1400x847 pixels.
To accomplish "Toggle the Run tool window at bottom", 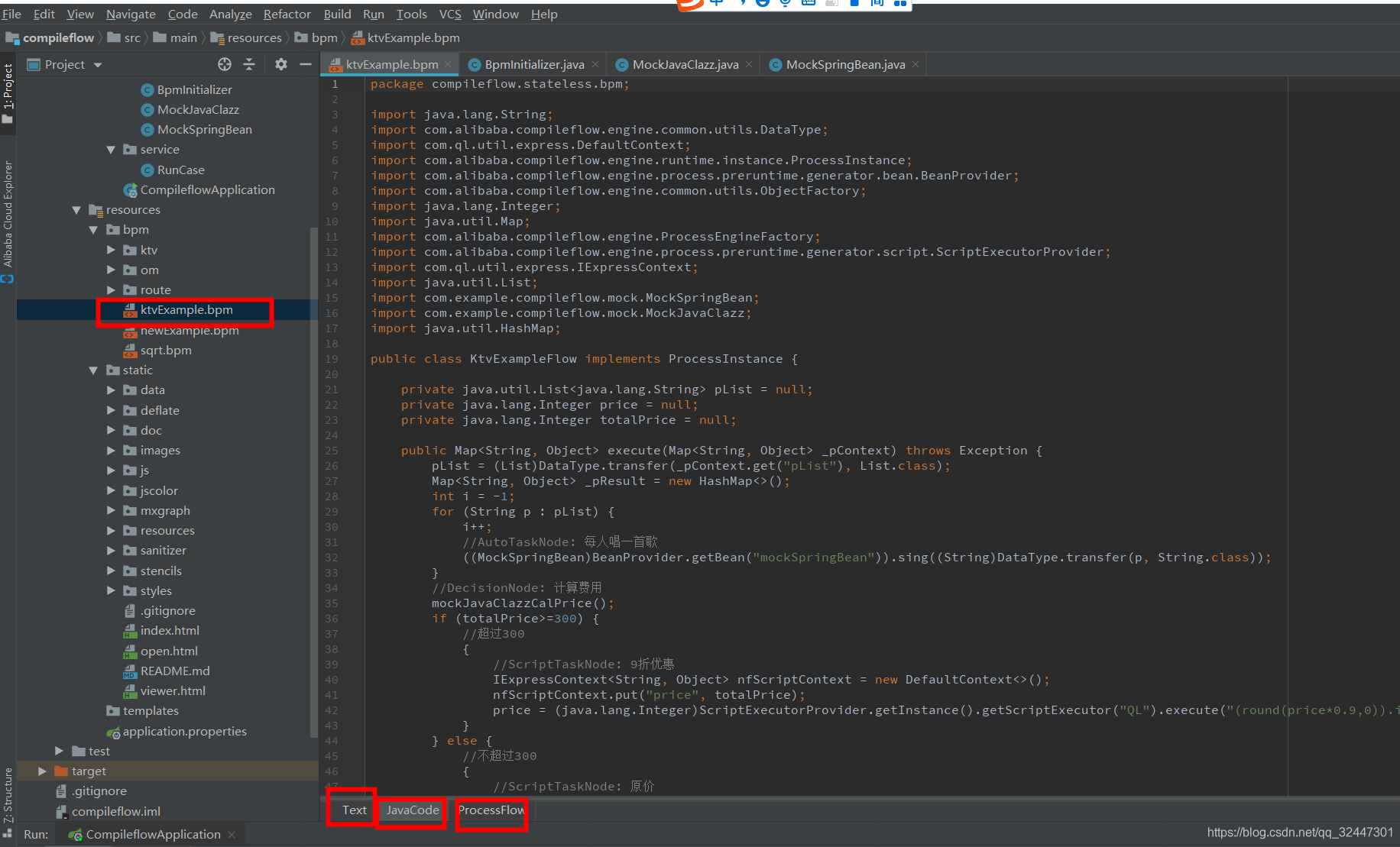I will [x=36, y=834].
